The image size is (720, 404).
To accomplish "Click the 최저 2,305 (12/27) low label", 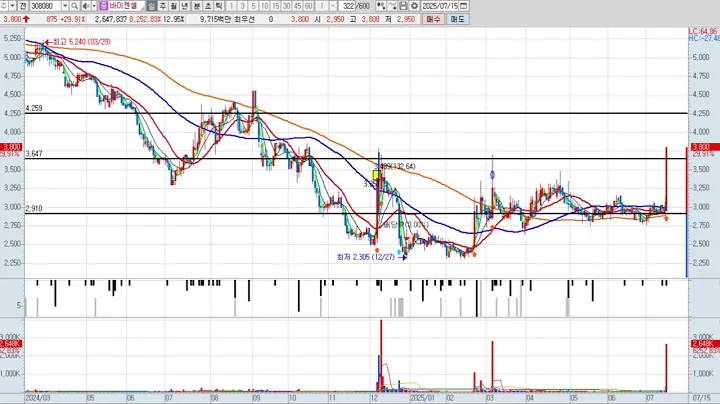I will tap(366, 257).
